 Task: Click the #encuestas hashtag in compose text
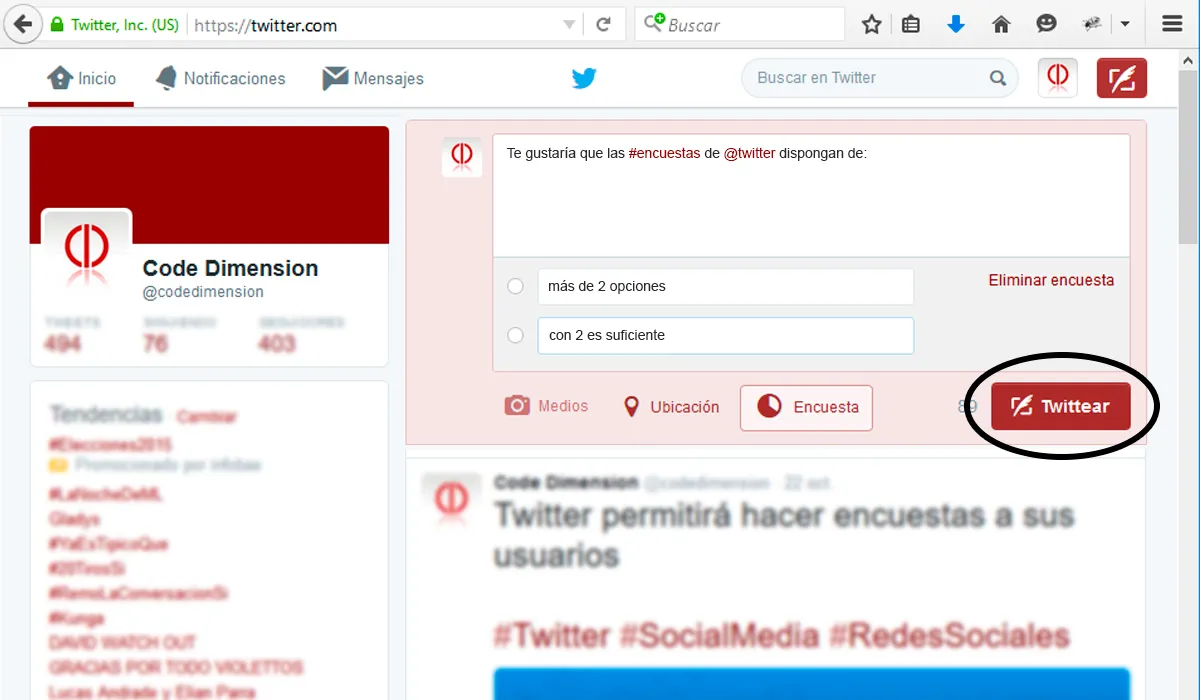664,154
